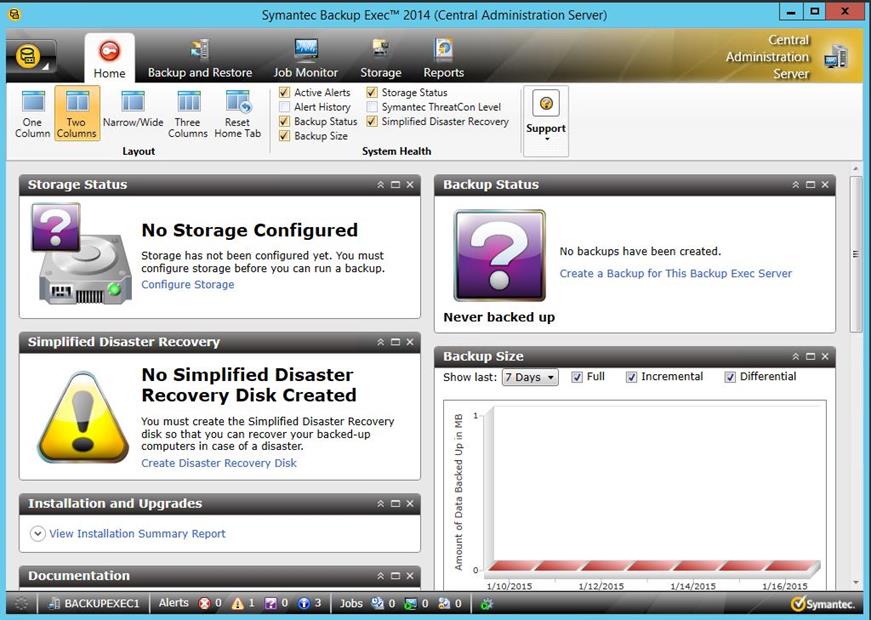Click Create Disaster Recovery Disk link

[x=219, y=463]
